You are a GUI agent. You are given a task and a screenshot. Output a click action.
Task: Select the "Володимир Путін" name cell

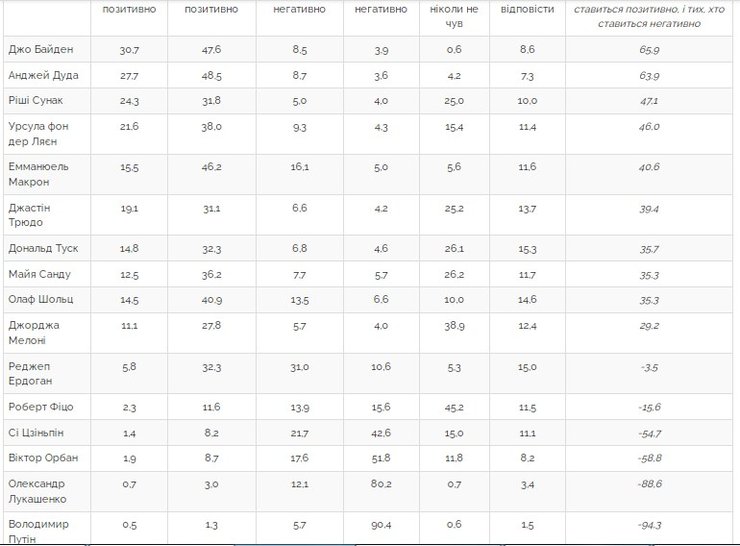click(40, 530)
